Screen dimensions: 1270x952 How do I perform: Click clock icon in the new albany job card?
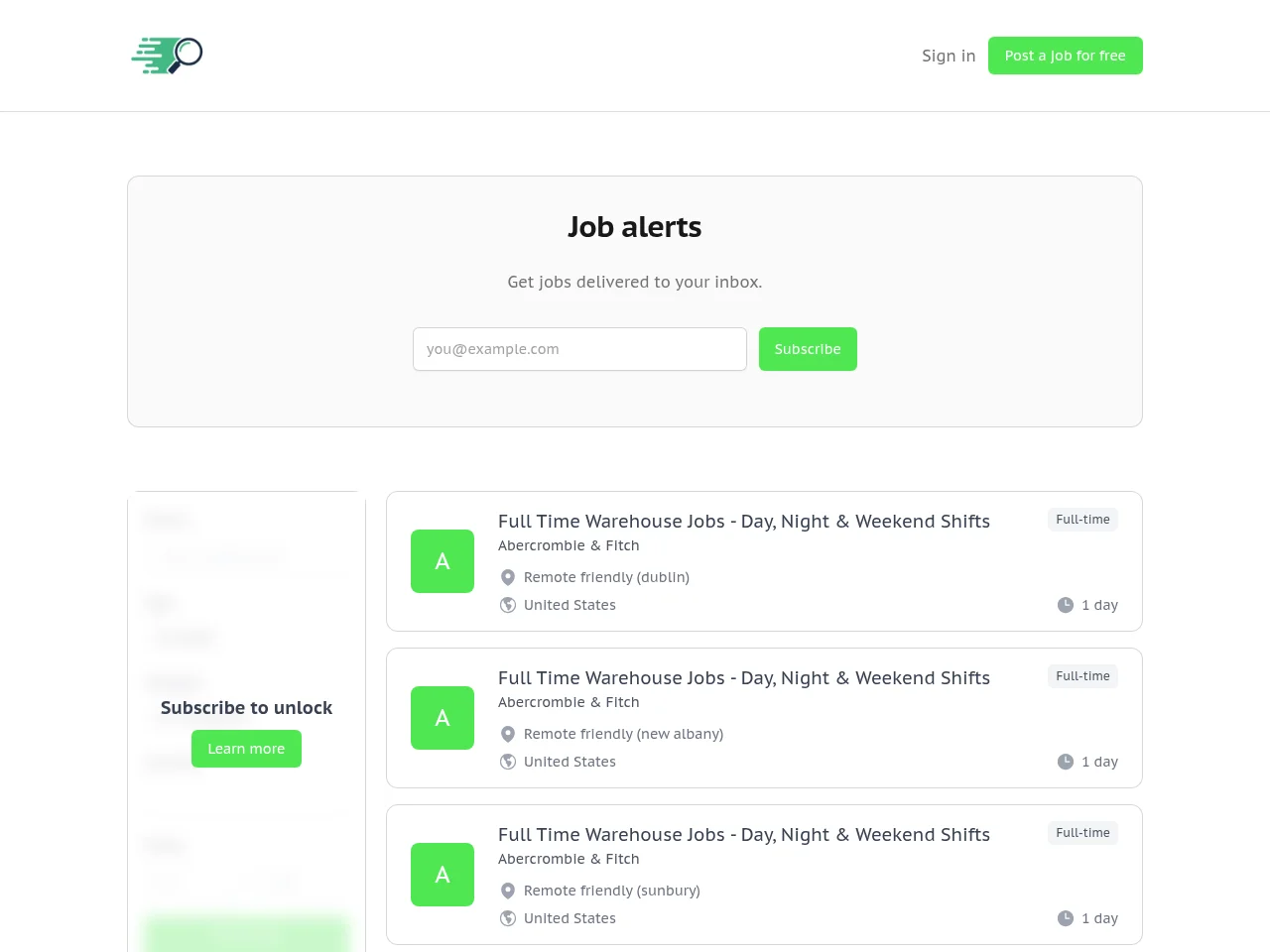click(1066, 762)
